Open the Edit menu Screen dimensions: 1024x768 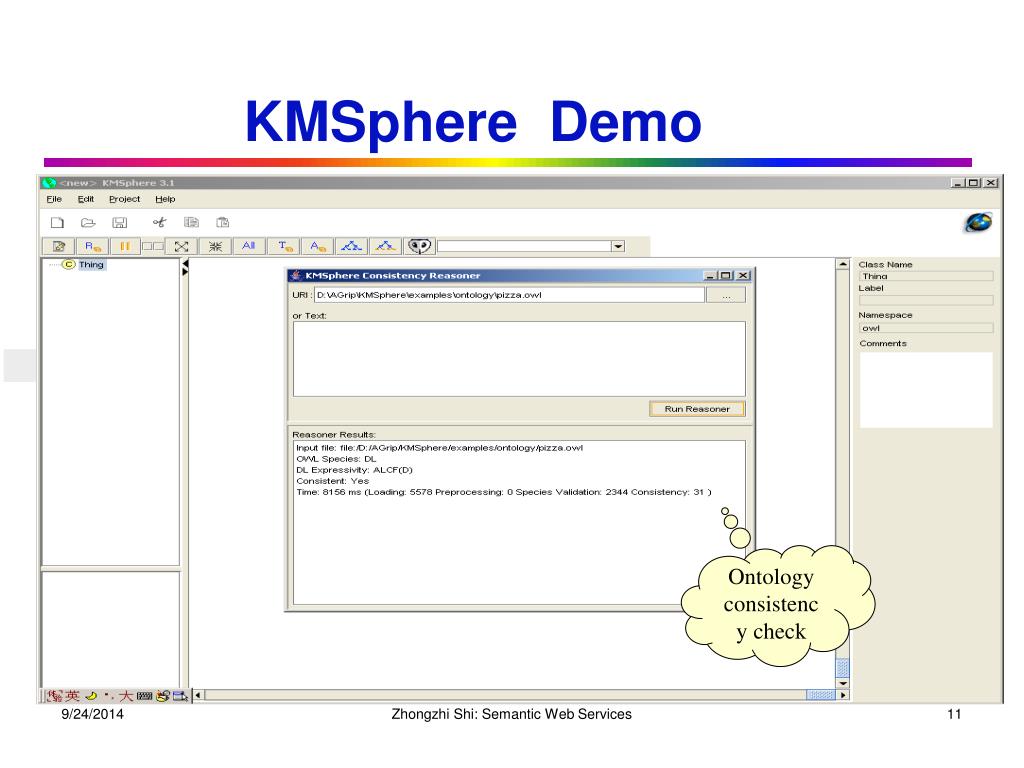86,199
